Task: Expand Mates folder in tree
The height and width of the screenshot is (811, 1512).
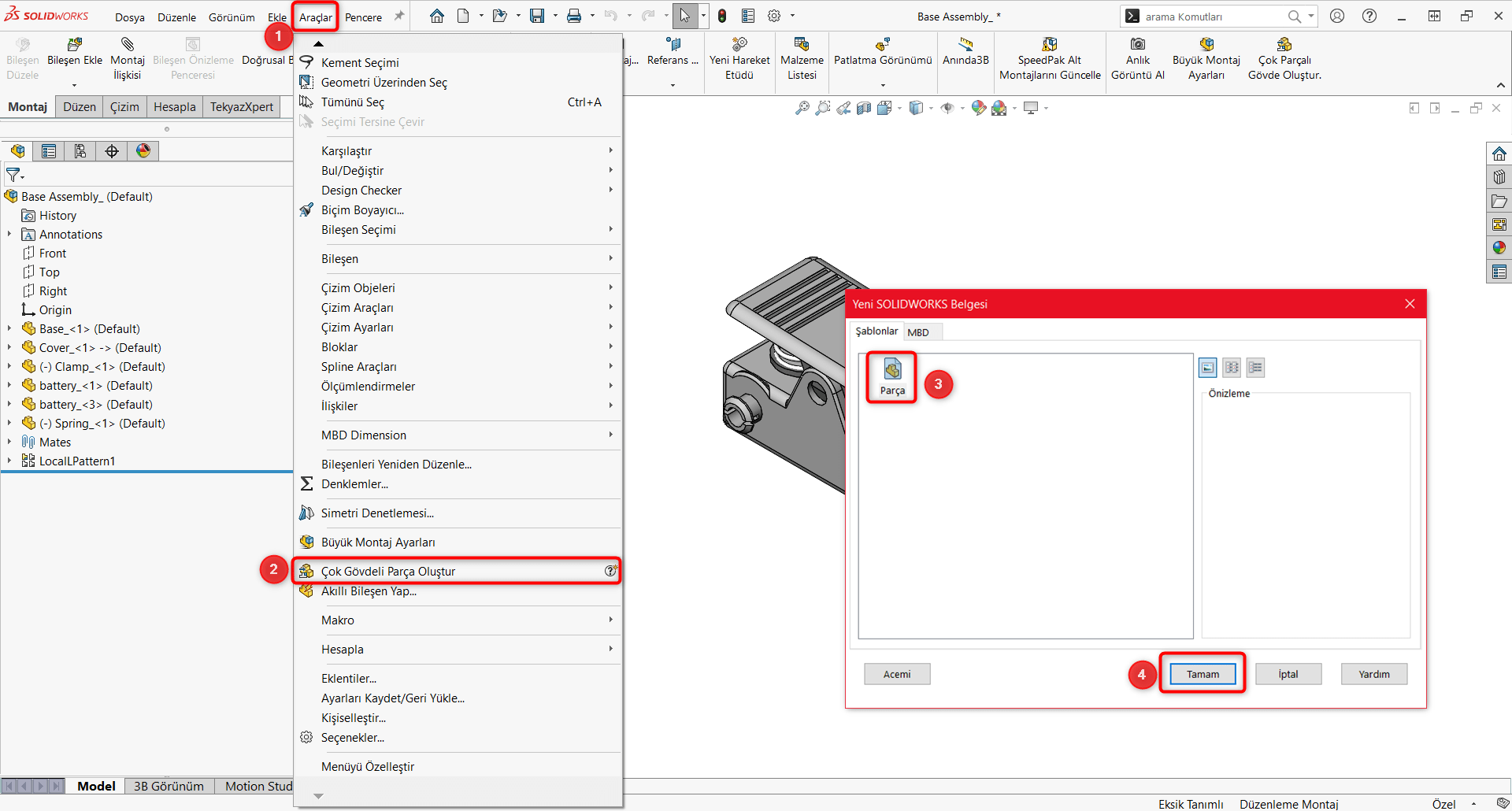Action: point(9,443)
